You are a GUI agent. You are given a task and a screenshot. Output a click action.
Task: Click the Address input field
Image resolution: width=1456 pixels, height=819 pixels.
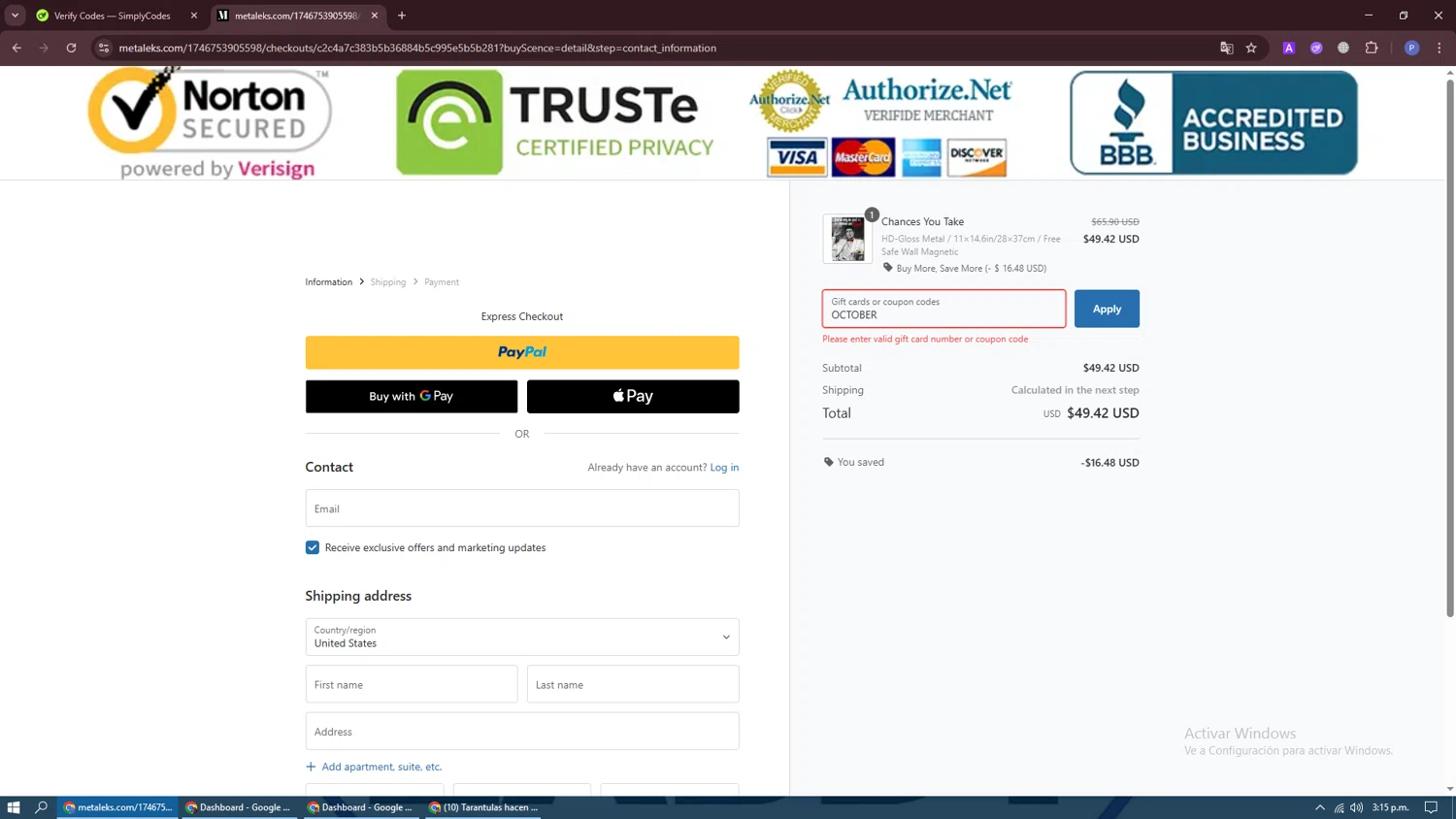[522, 732]
